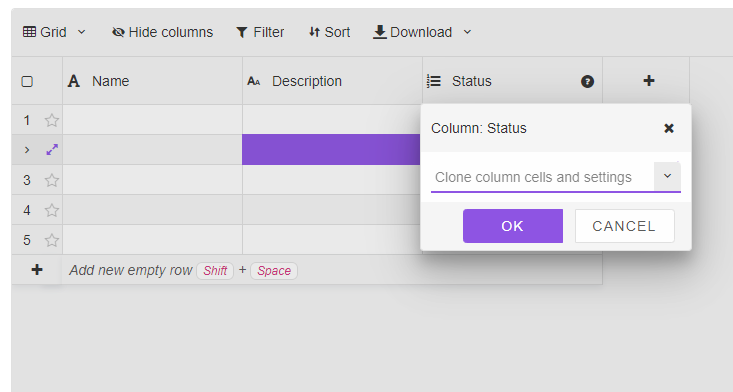Screen dimensions: 733x392
Task: Click row number 4
Action: (x=27, y=210)
